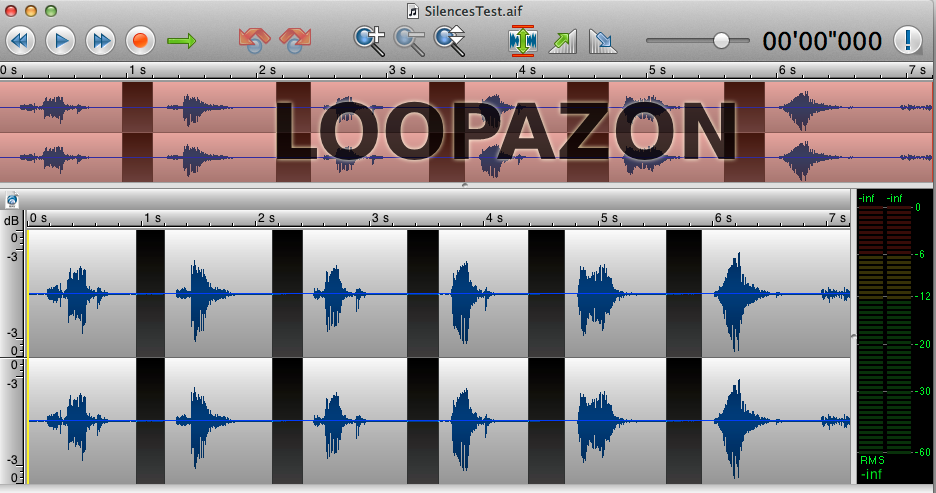Click the redo arrow icon
Viewport: 936px width, 493px height.
point(295,41)
